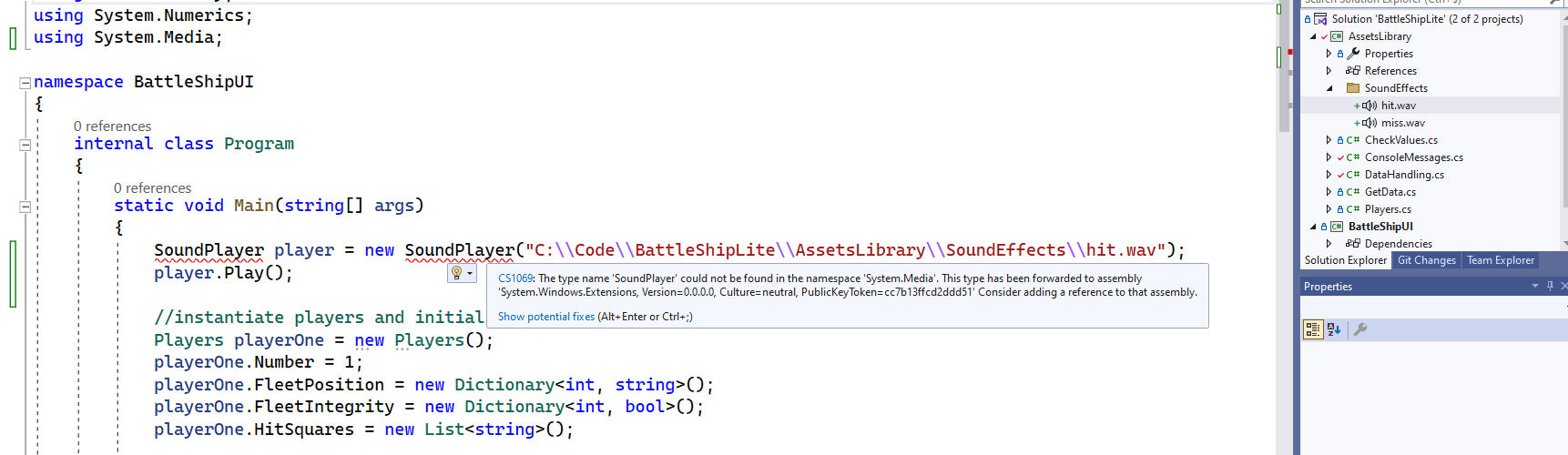Select Categorized view in Properties panel
Screen dimensions: 1568x455
[x=1313, y=329]
